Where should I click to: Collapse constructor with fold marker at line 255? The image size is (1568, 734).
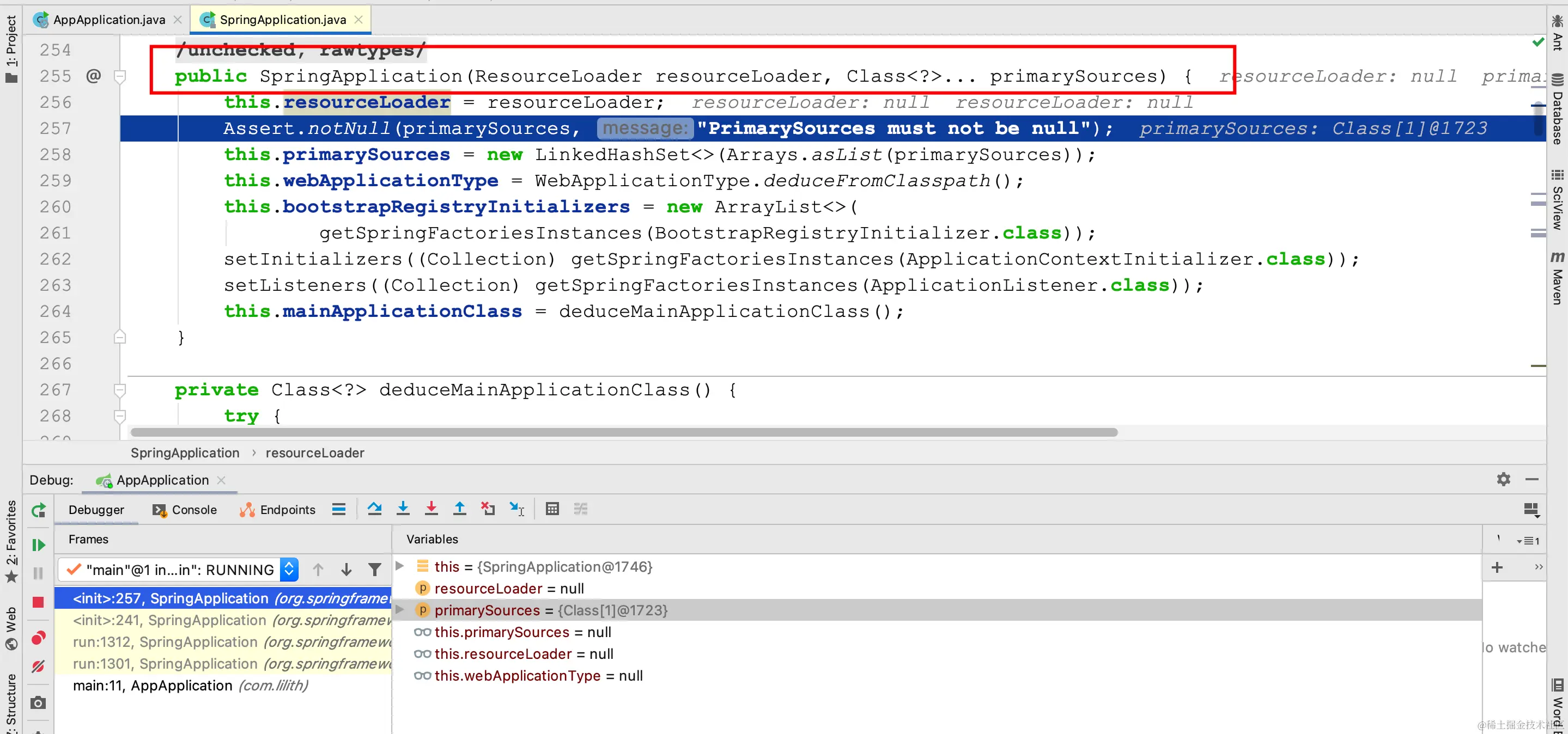point(120,77)
